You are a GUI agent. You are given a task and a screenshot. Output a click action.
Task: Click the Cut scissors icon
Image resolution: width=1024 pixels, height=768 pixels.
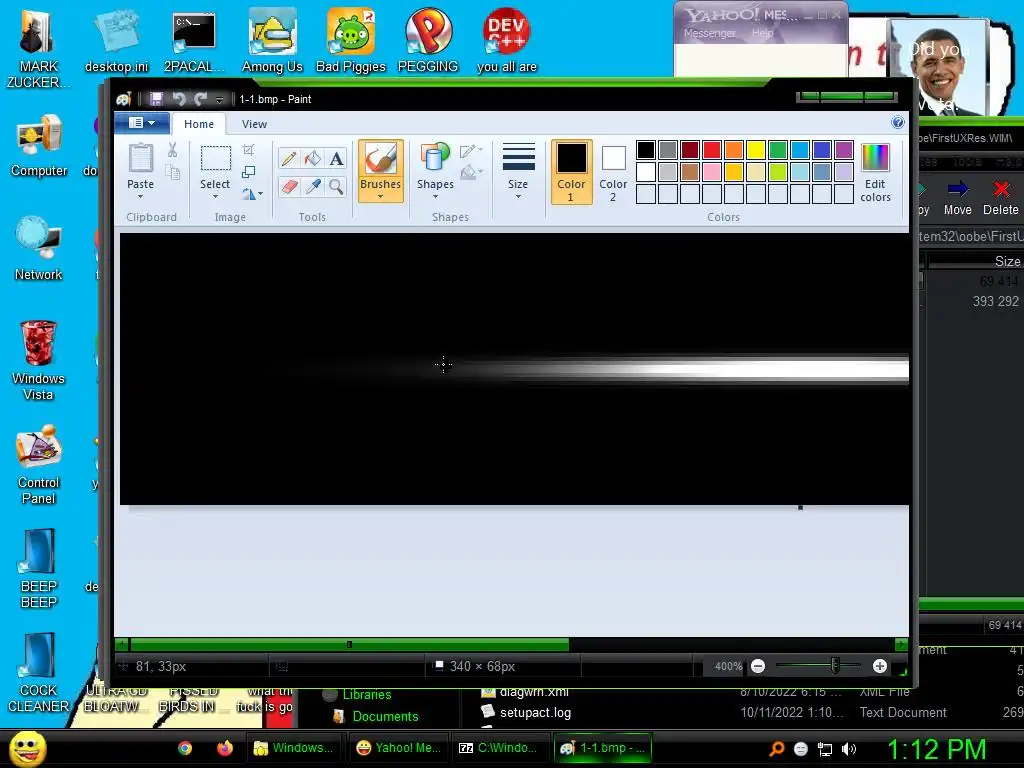coord(172,150)
